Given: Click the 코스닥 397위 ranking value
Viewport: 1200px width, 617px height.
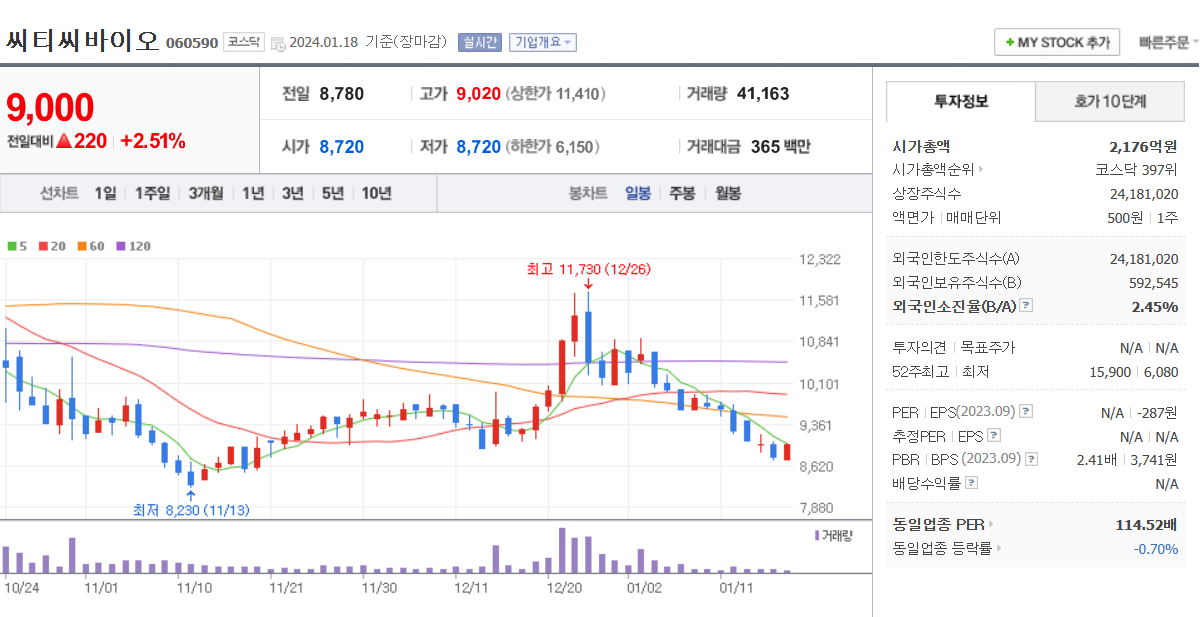Looking at the screenshot, I should click(x=1137, y=169).
